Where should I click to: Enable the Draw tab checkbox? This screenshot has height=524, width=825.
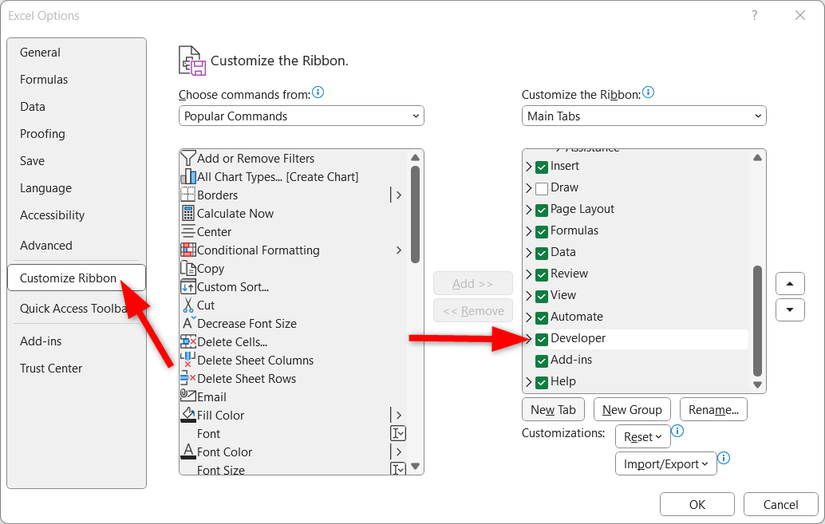[541, 188]
